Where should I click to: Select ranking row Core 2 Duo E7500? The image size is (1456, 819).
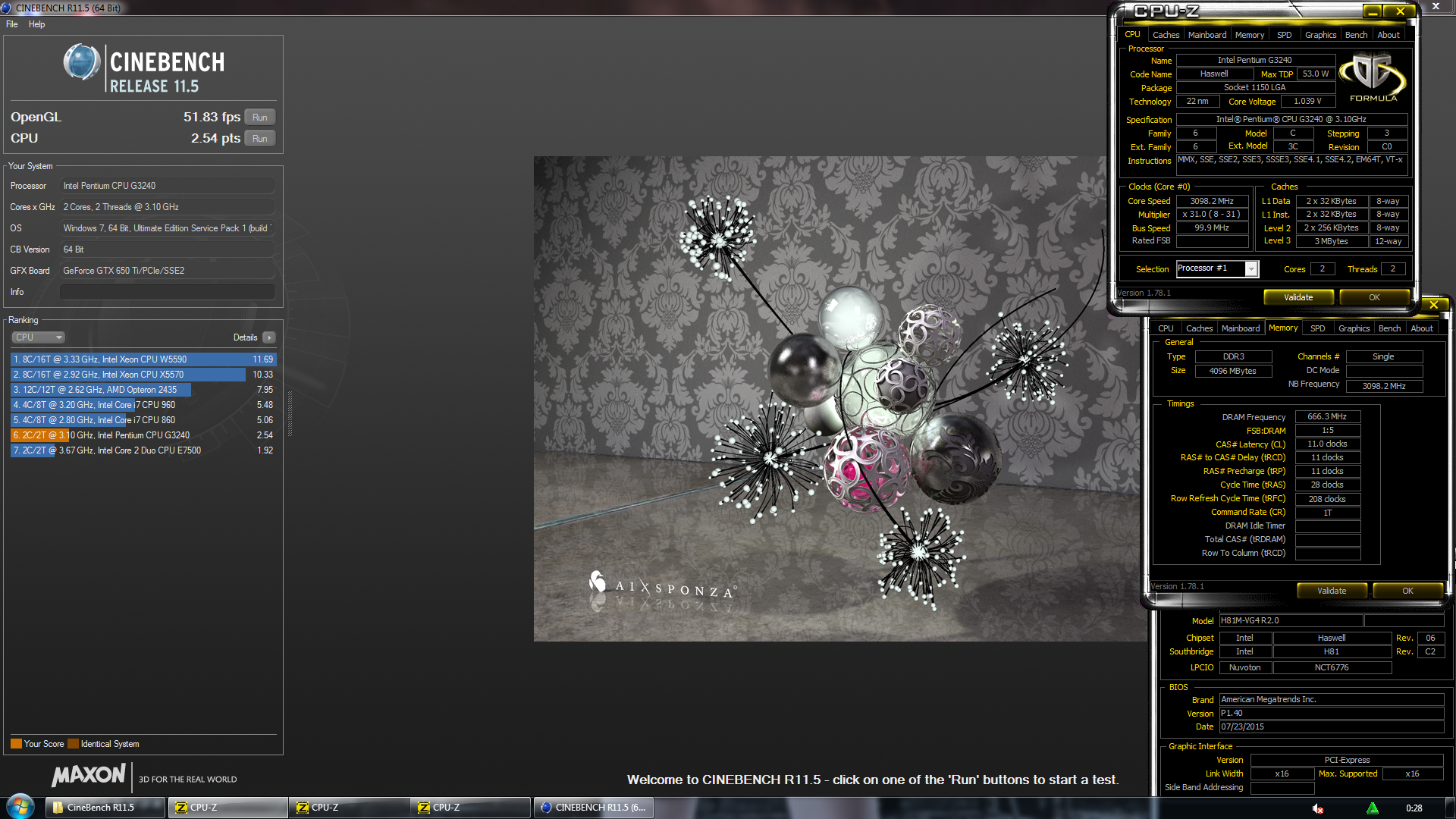[143, 450]
